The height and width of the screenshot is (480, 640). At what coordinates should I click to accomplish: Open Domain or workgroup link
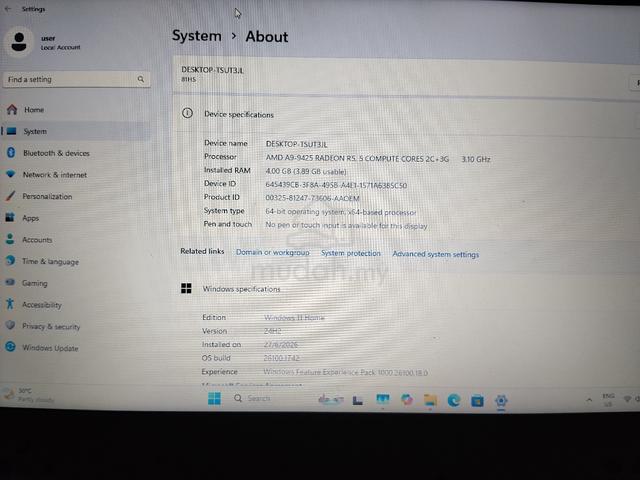click(x=273, y=252)
